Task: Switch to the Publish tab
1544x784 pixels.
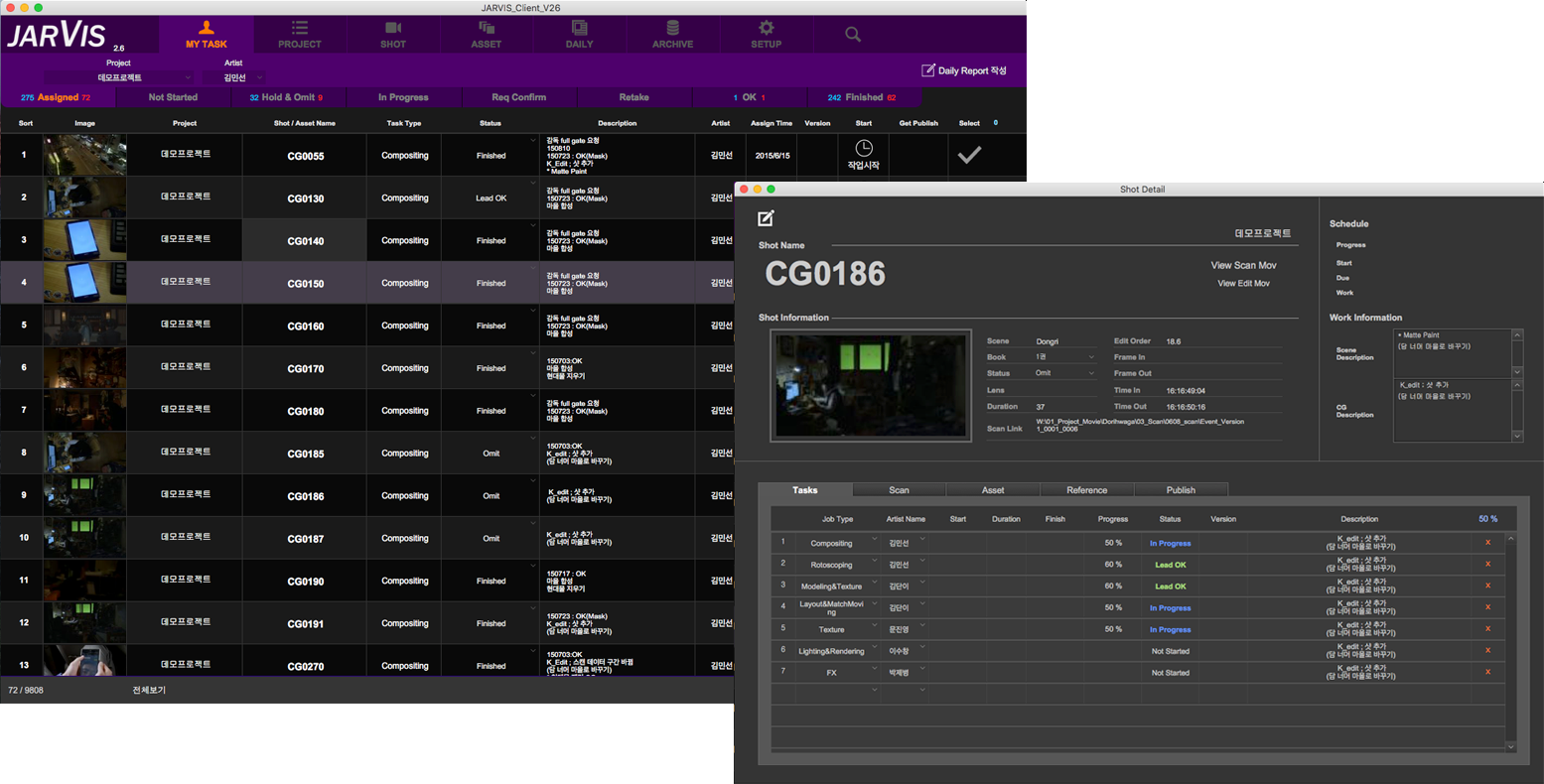Action: 1181,490
